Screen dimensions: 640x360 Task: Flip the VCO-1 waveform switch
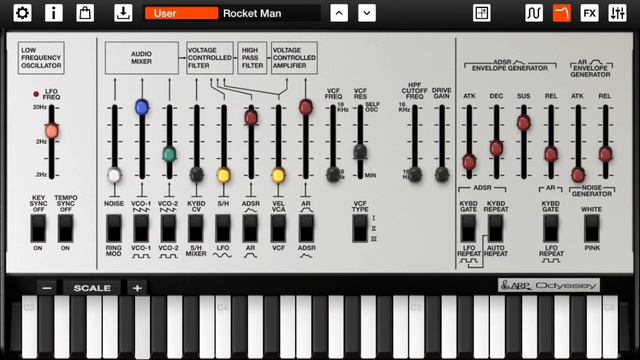pos(141,228)
